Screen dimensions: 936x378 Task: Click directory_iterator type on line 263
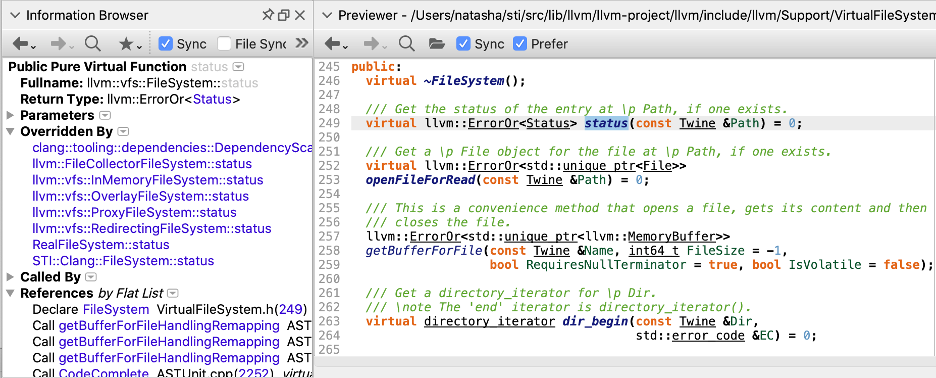click(x=490, y=321)
